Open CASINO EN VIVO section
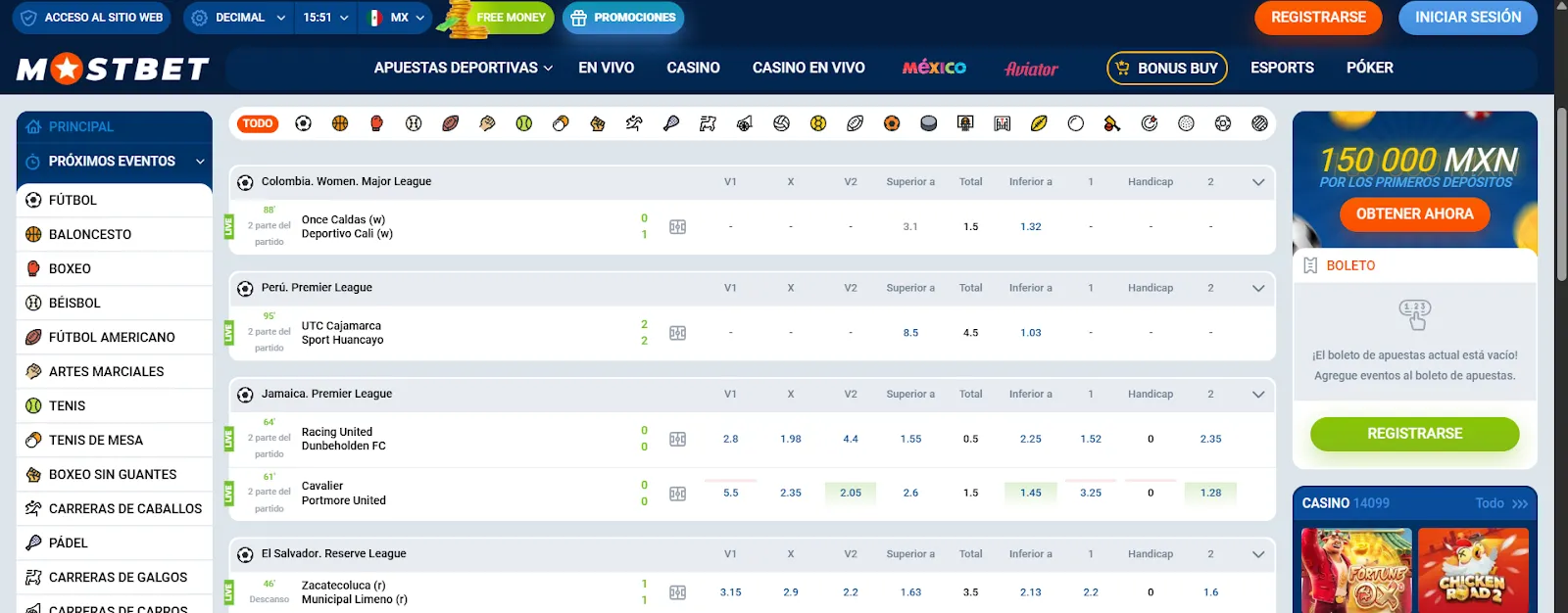1568x613 pixels. 808,68
